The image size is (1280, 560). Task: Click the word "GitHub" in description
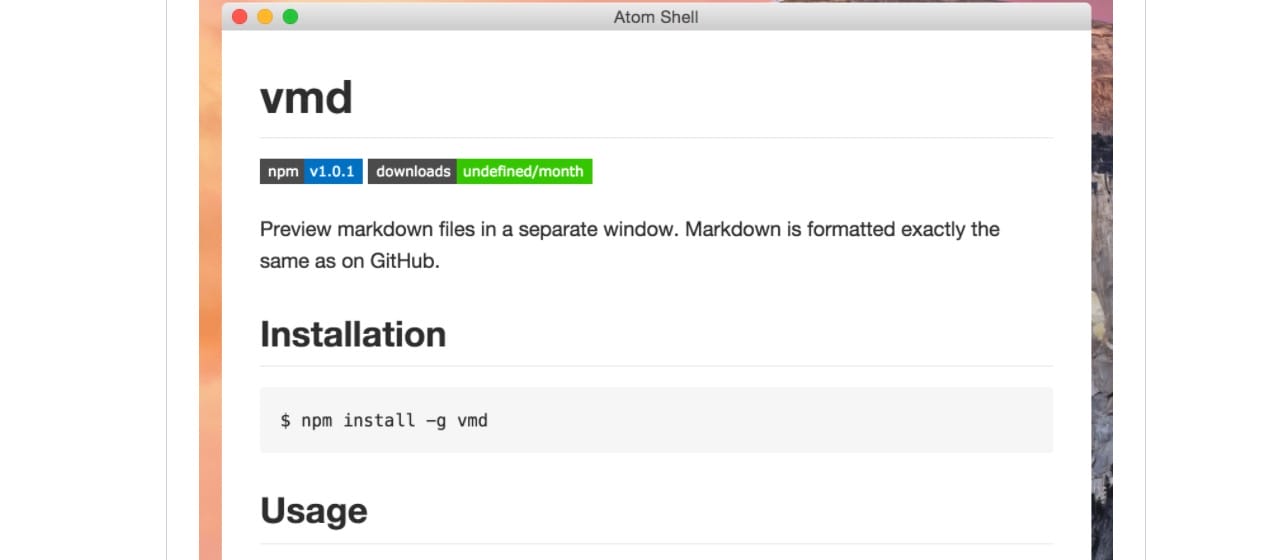click(405, 262)
